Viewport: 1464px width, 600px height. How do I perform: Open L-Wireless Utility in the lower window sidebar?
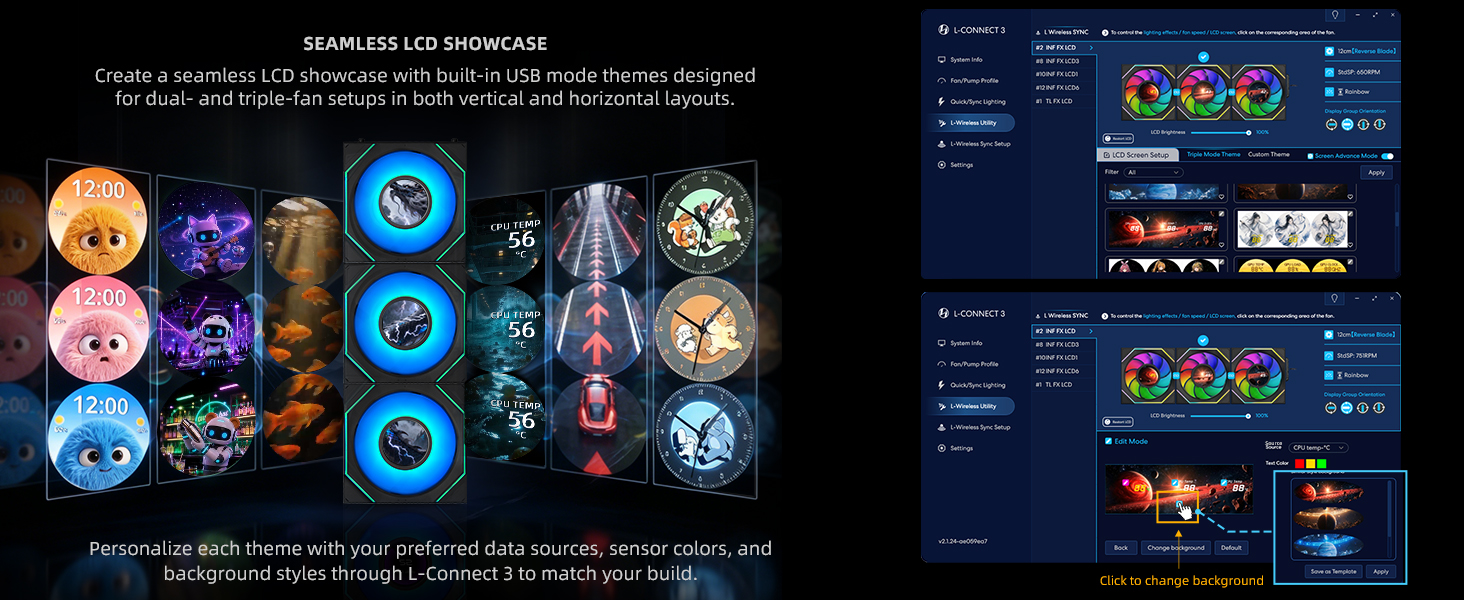click(971, 406)
